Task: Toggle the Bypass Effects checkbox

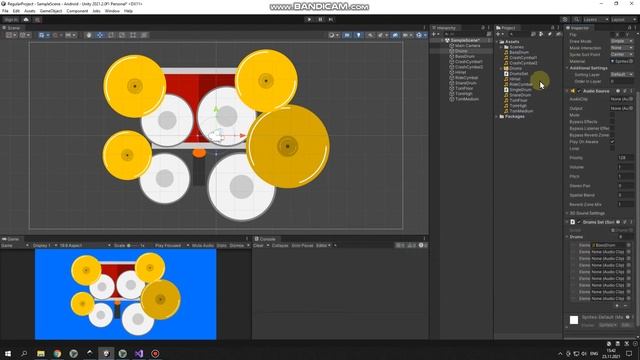Action: (x=612, y=122)
